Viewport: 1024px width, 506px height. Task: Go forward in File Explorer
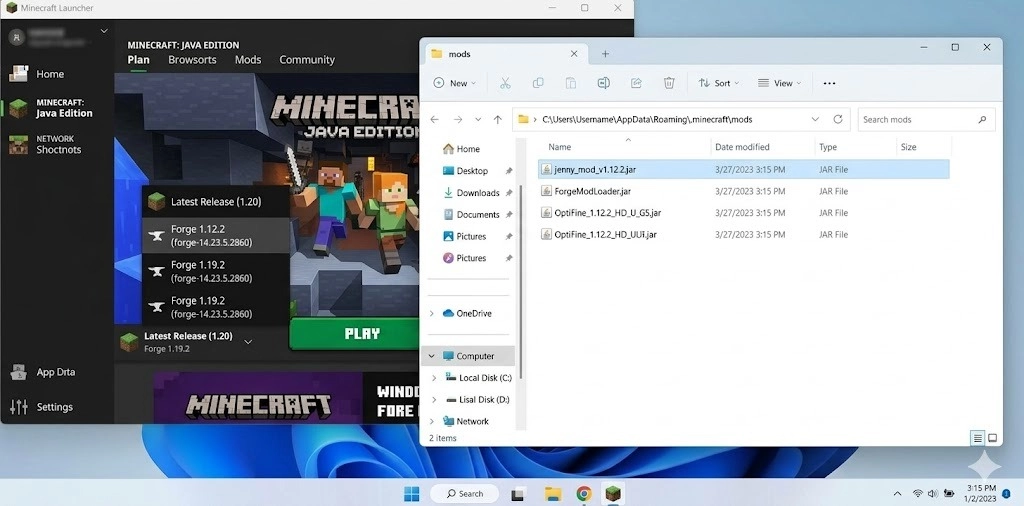pyautogui.click(x=457, y=119)
